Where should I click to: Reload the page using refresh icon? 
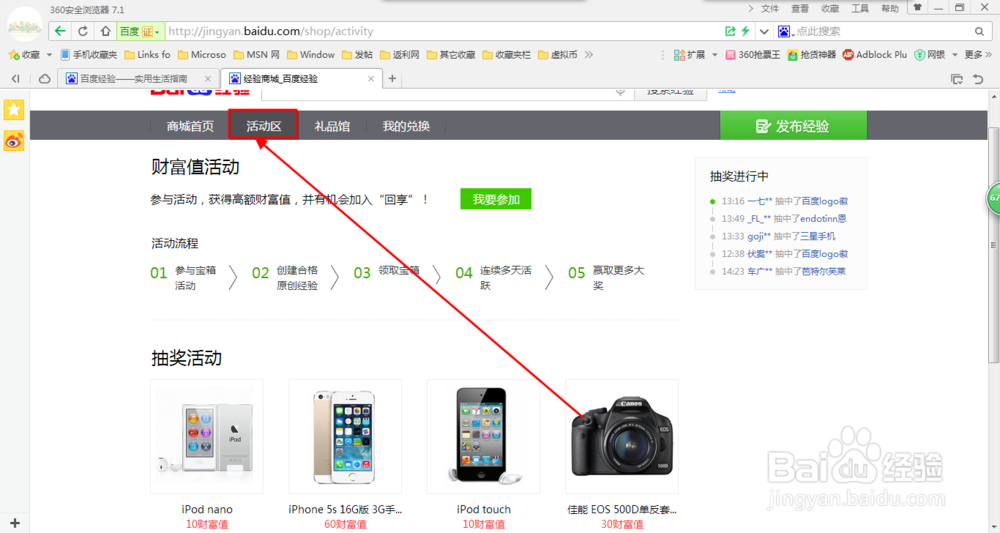pos(83,31)
